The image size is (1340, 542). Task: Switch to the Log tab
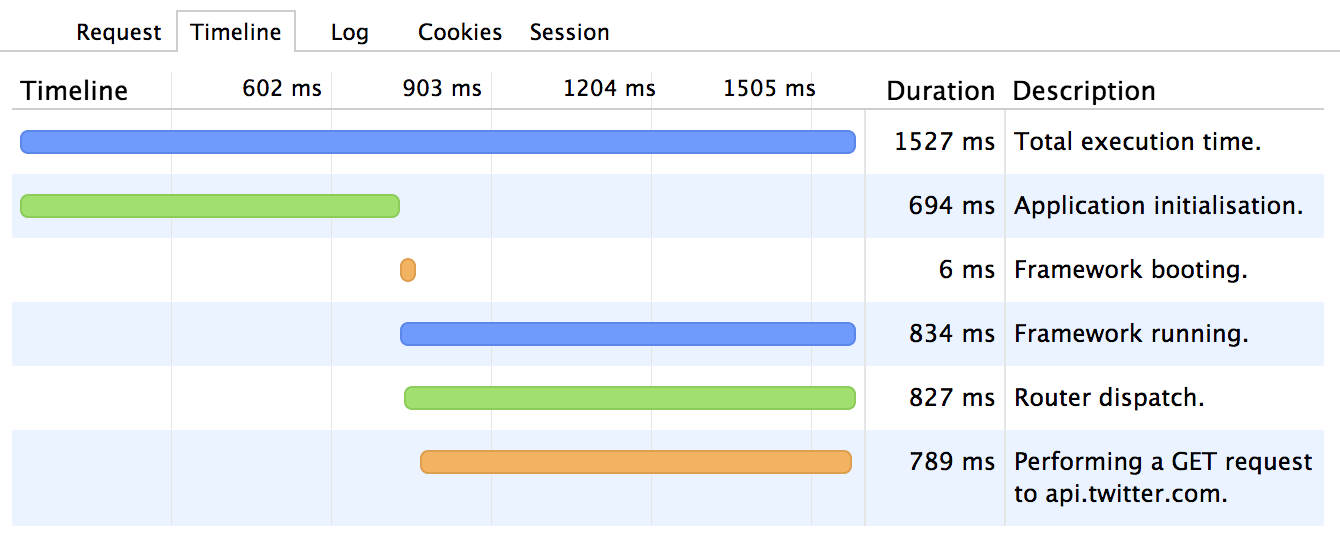tap(350, 32)
